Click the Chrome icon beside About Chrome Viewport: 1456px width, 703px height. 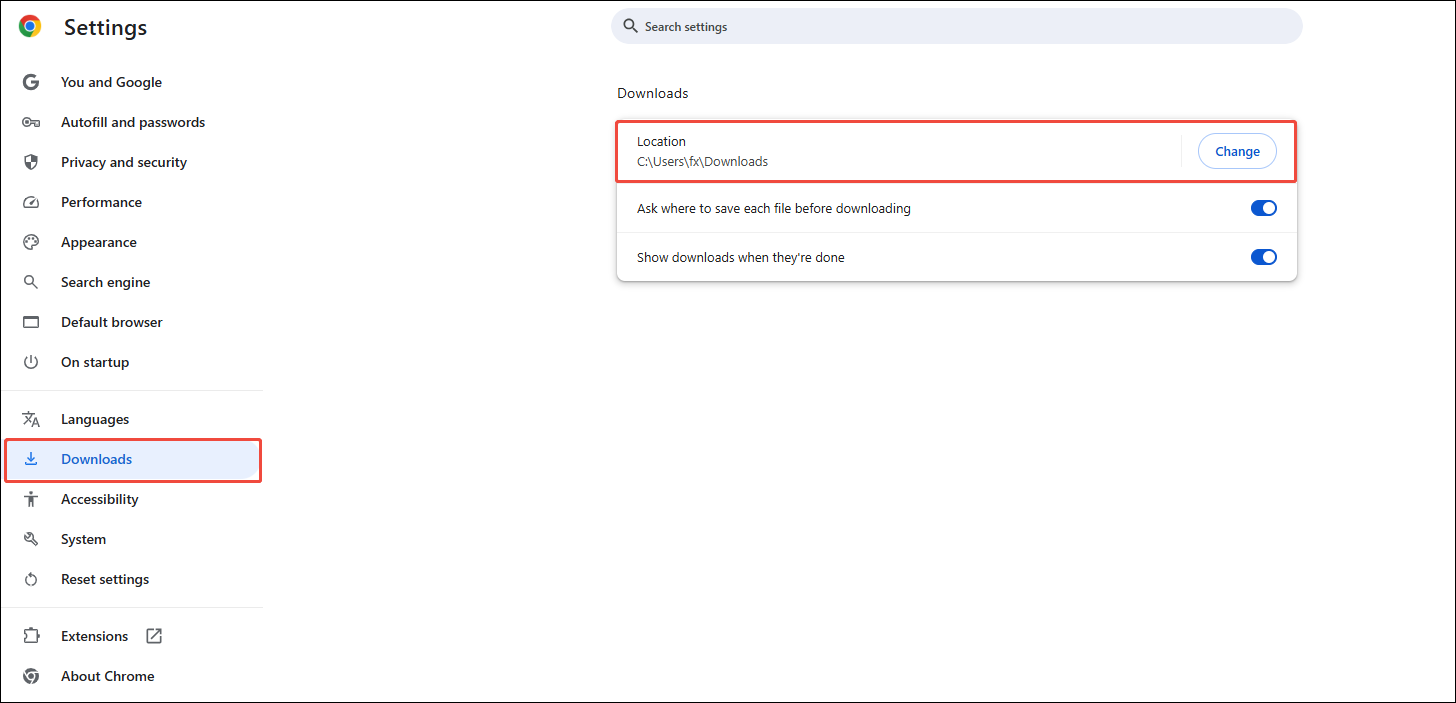(x=31, y=676)
